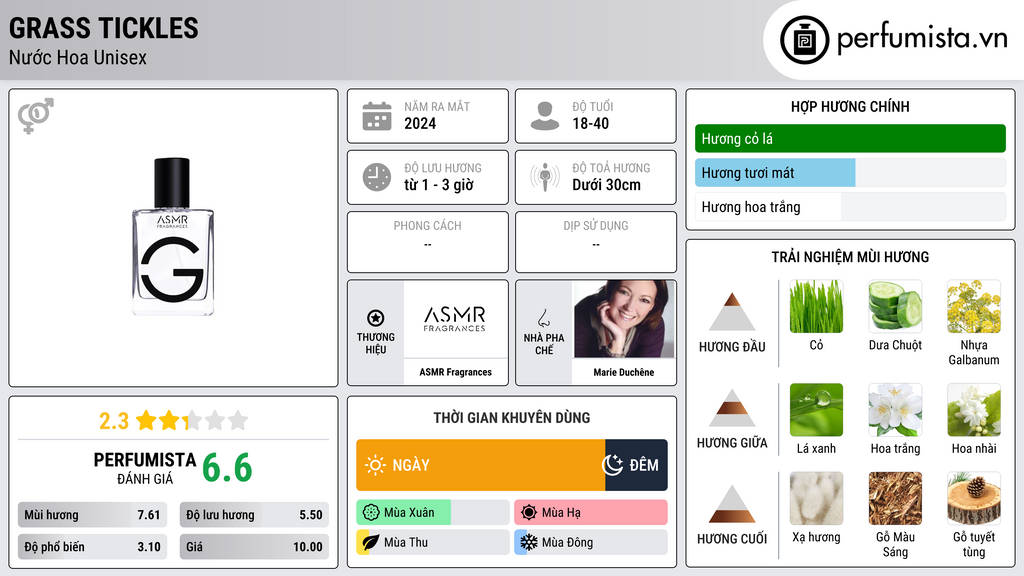Click the Hương cuối pyramid icon
1024x576 pixels.
(x=732, y=504)
